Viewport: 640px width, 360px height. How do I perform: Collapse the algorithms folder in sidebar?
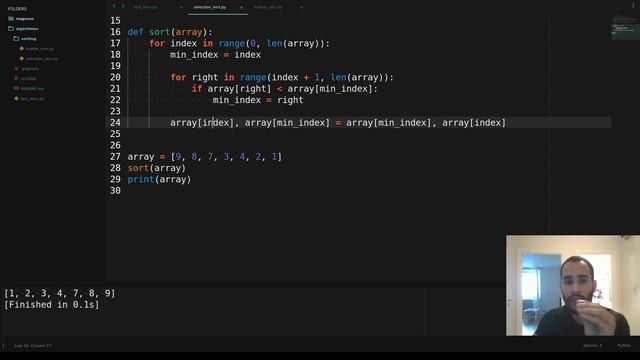23,29
